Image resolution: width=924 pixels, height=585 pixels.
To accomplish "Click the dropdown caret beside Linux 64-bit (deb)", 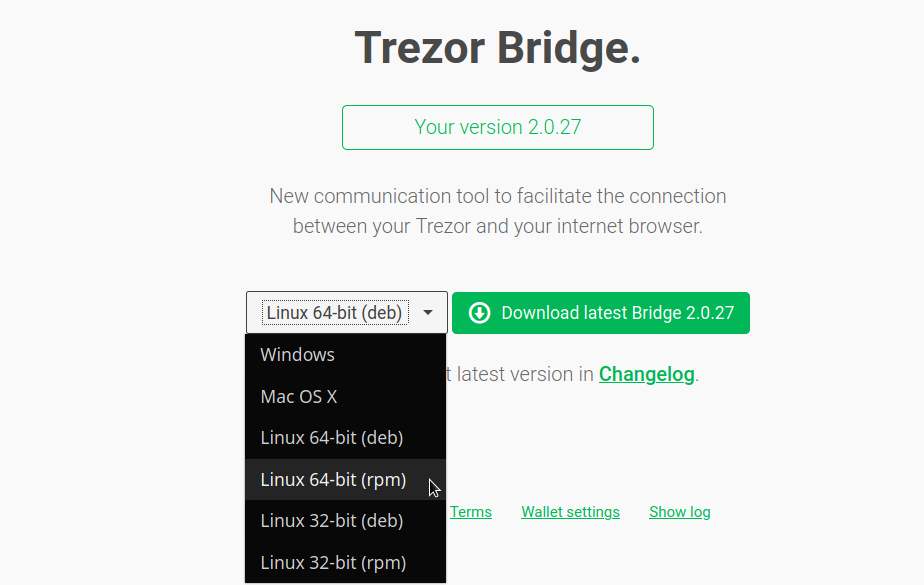I will click(x=428, y=313).
